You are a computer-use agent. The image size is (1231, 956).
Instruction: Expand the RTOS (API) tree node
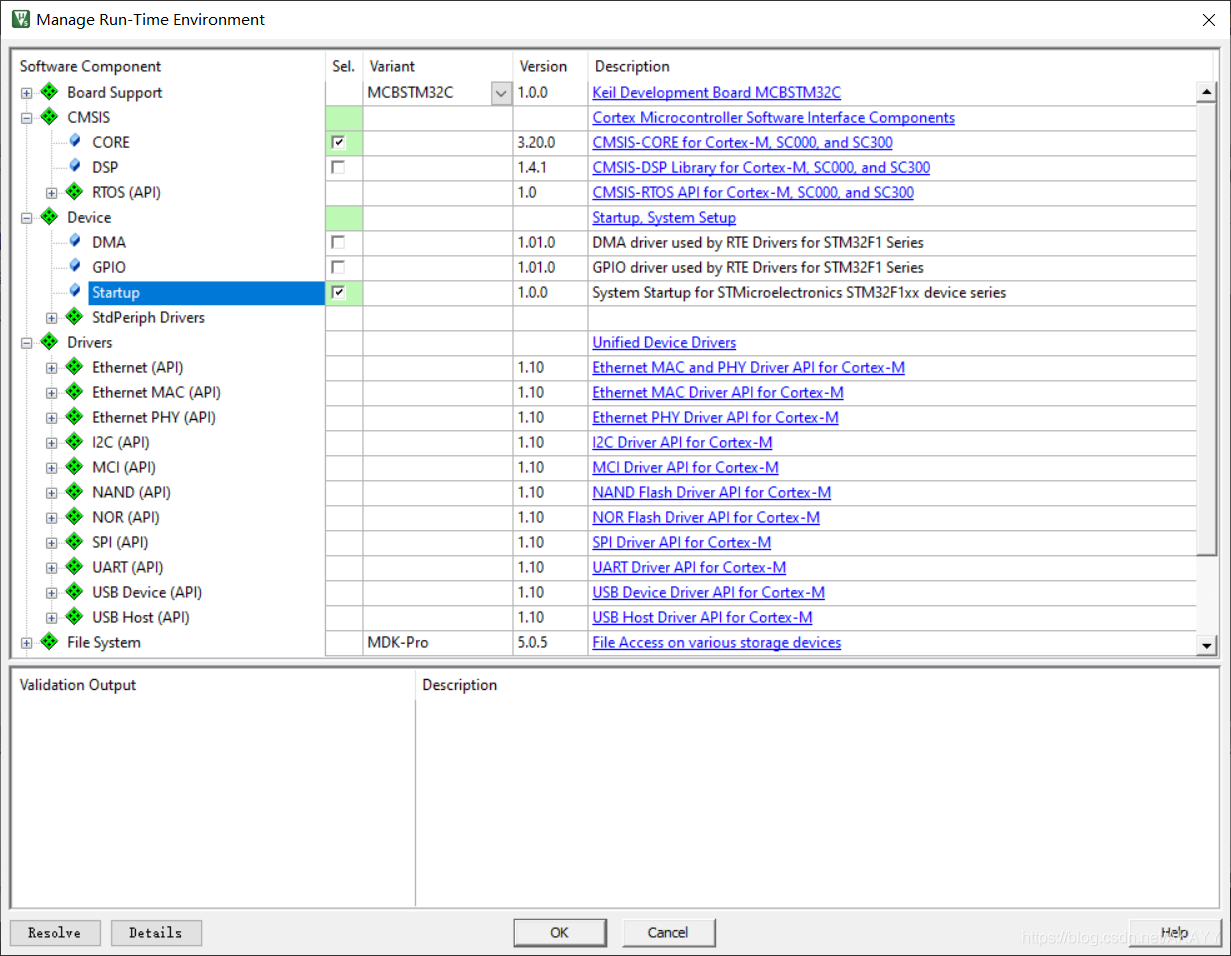52,193
